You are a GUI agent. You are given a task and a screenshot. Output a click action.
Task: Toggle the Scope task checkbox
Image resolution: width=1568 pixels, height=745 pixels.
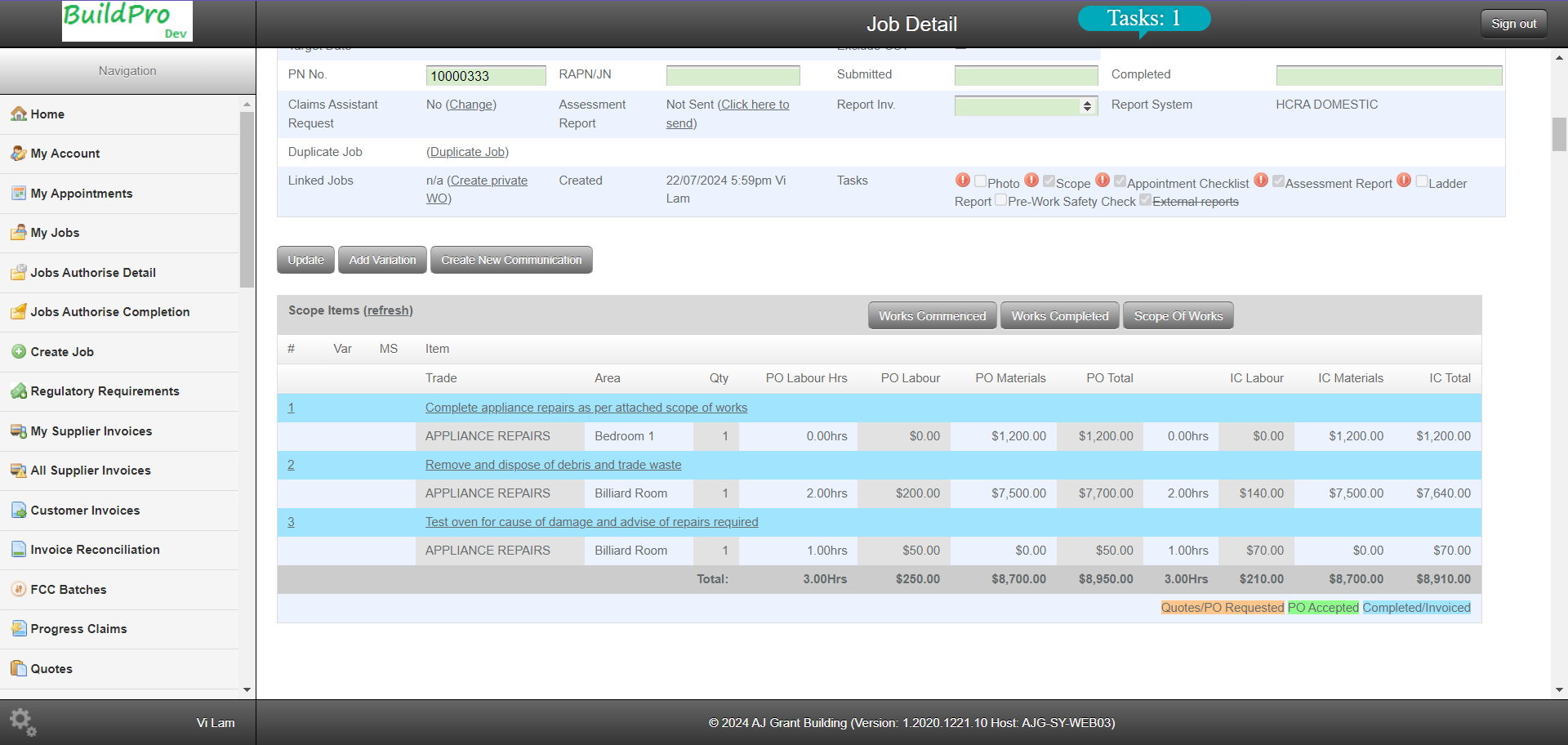point(1049,181)
